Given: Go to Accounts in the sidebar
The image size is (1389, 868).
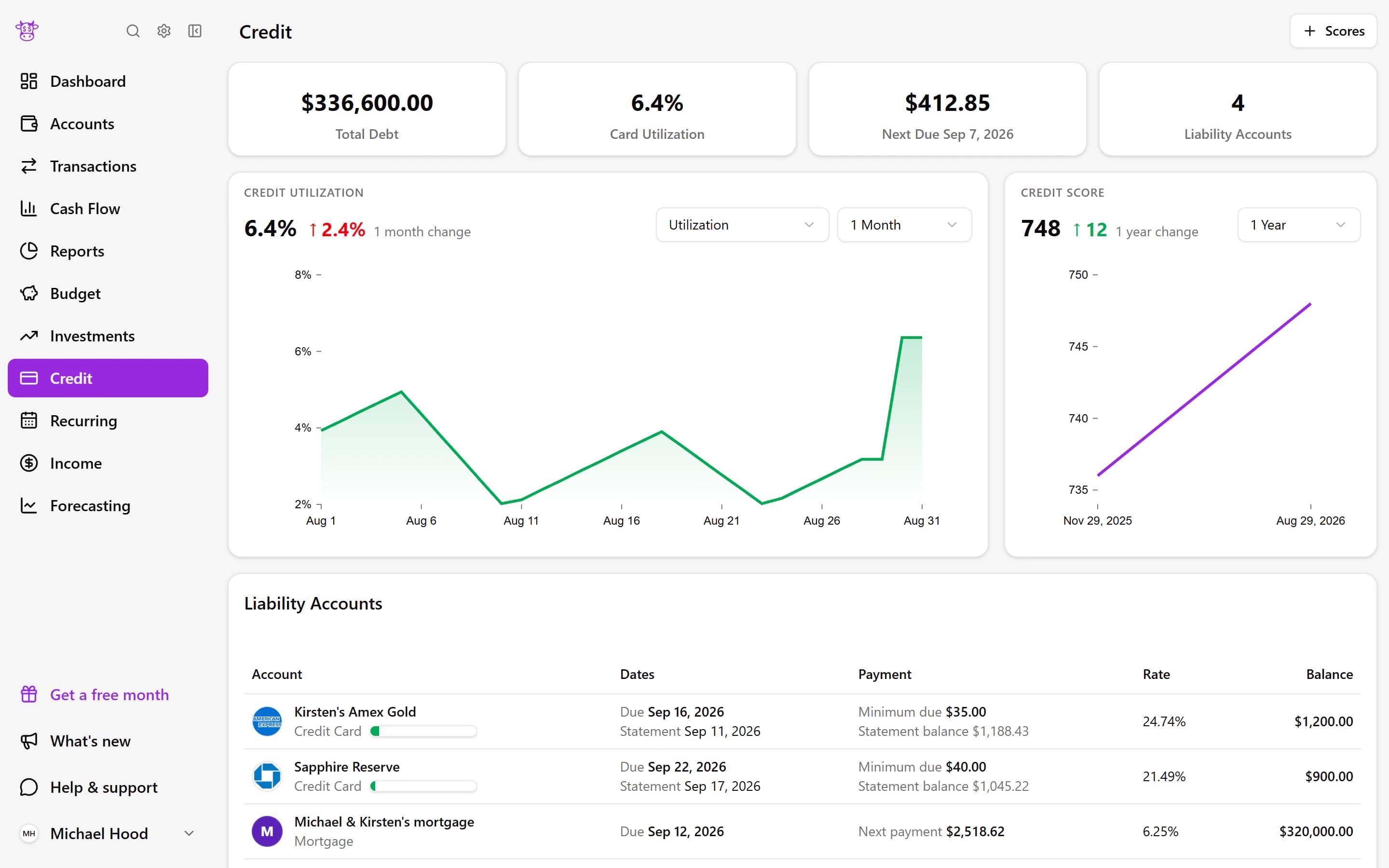Looking at the screenshot, I should click(x=108, y=123).
